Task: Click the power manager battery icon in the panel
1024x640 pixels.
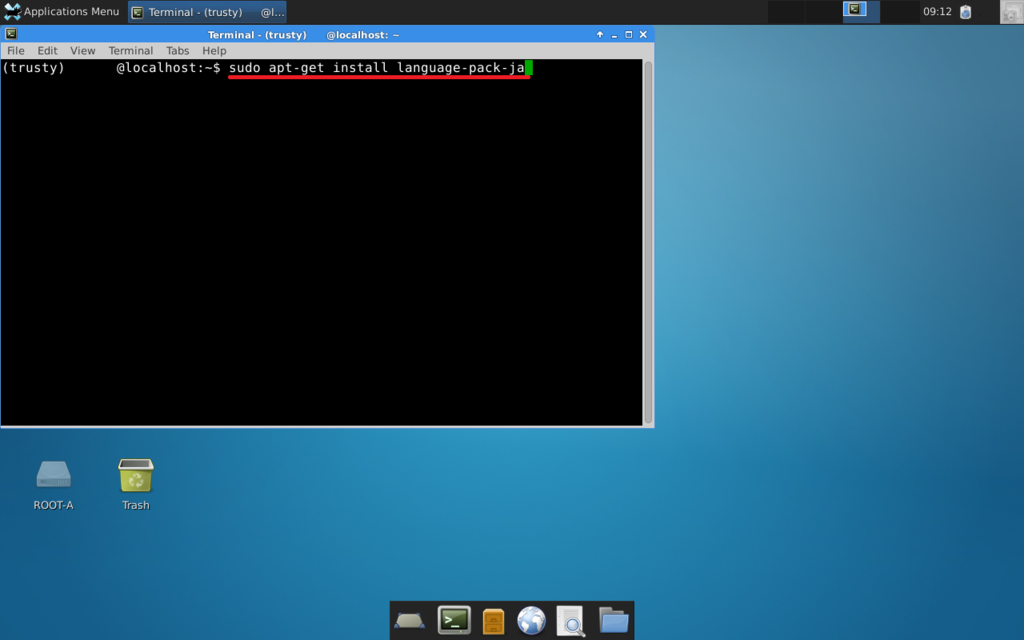Action: click(x=965, y=12)
